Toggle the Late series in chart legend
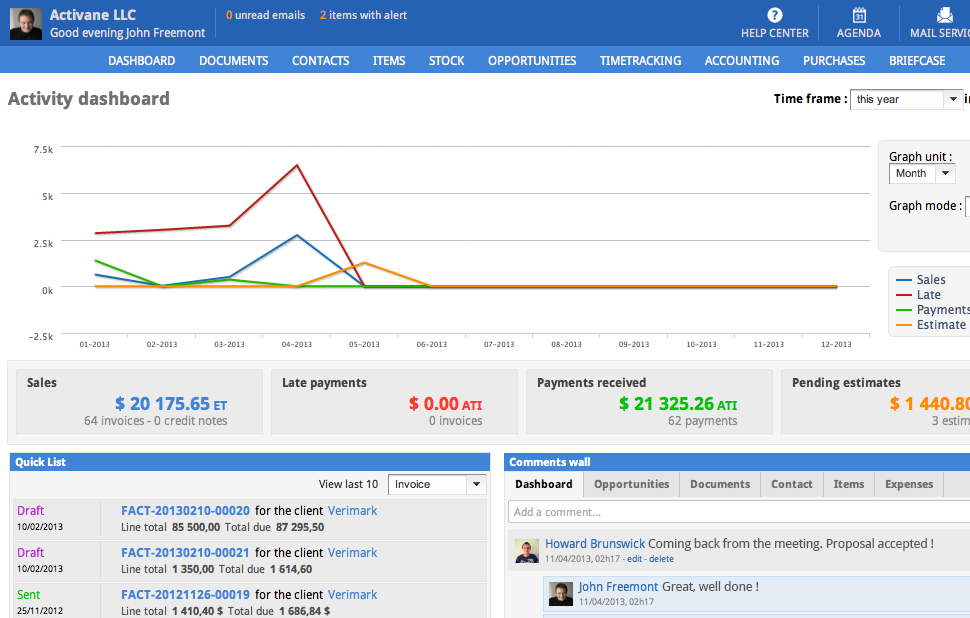The width and height of the screenshot is (970, 618). (x=928, y=295)
